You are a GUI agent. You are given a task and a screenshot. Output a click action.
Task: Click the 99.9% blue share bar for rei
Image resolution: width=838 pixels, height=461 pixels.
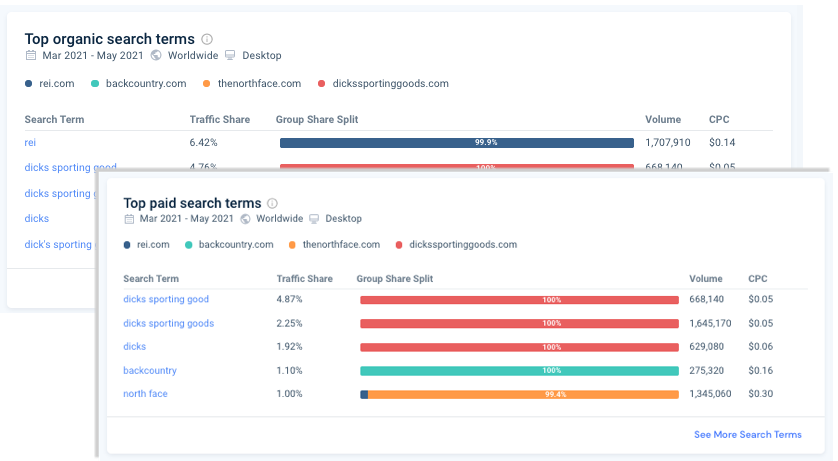tap(457, 143)
